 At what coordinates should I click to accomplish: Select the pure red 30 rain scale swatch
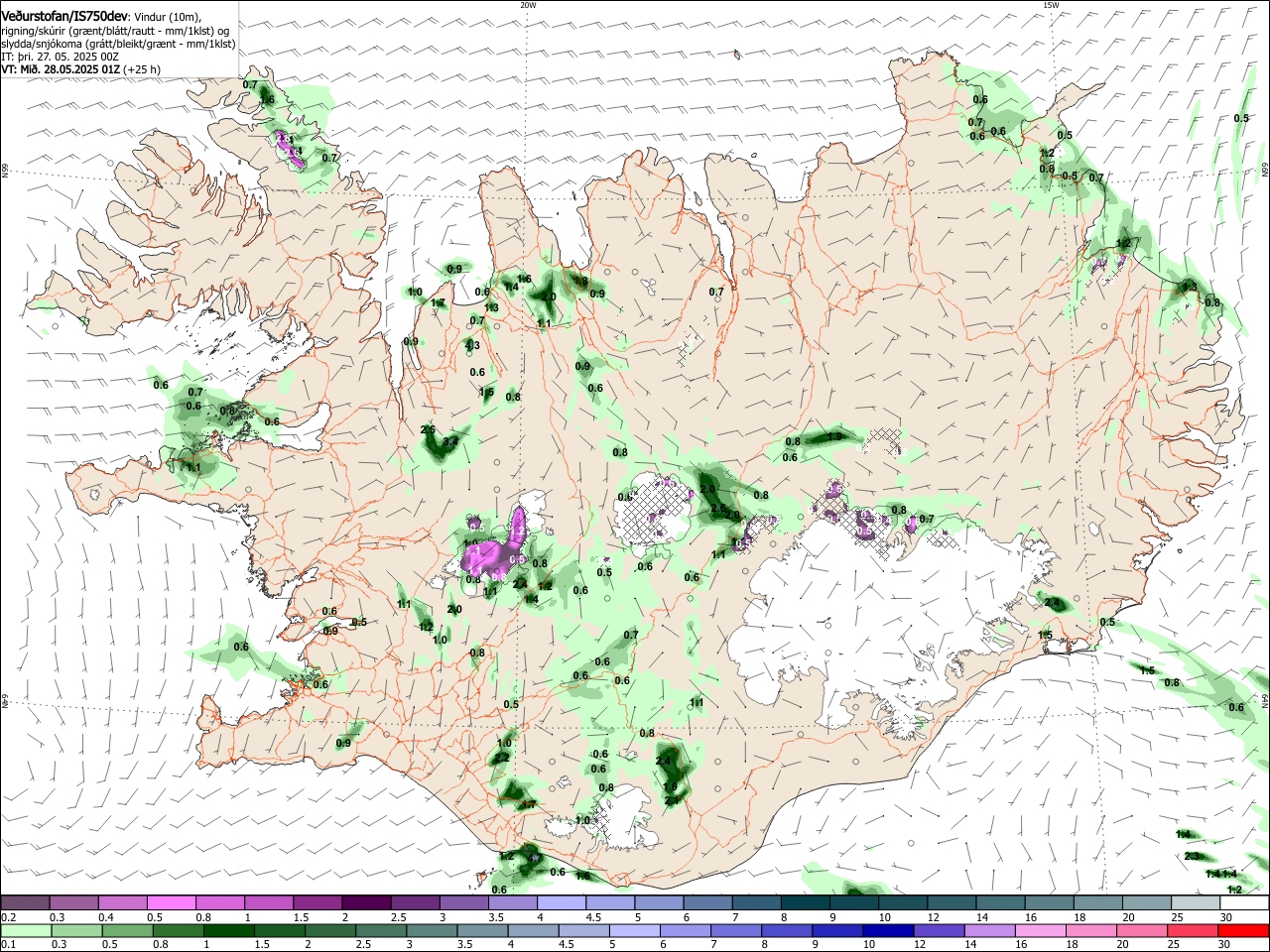(1243, 932)
